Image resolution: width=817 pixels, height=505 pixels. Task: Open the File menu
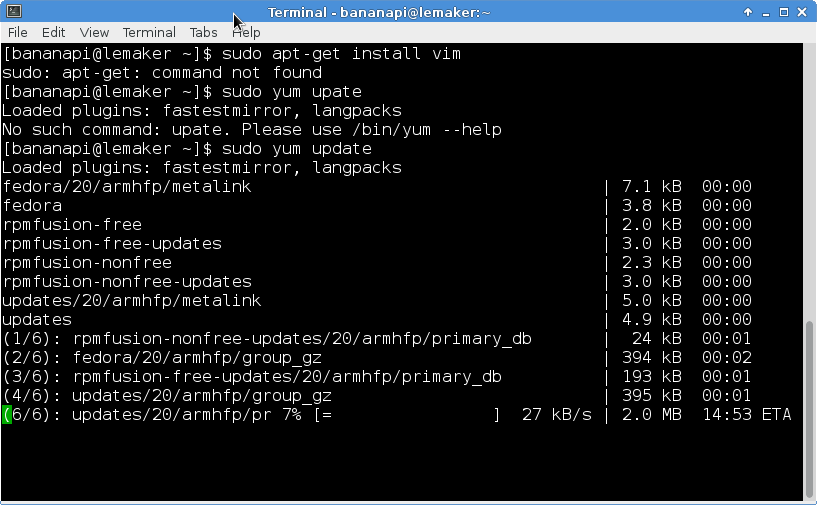click(x=18, y=32)
